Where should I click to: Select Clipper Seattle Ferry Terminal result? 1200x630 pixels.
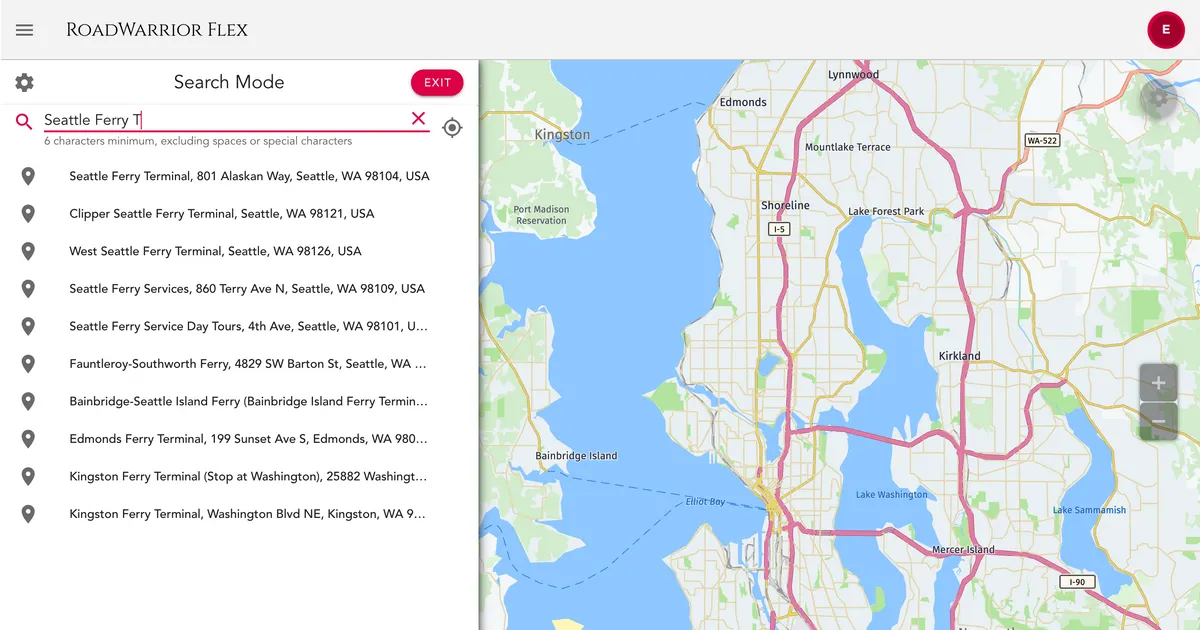pos(239,214)
